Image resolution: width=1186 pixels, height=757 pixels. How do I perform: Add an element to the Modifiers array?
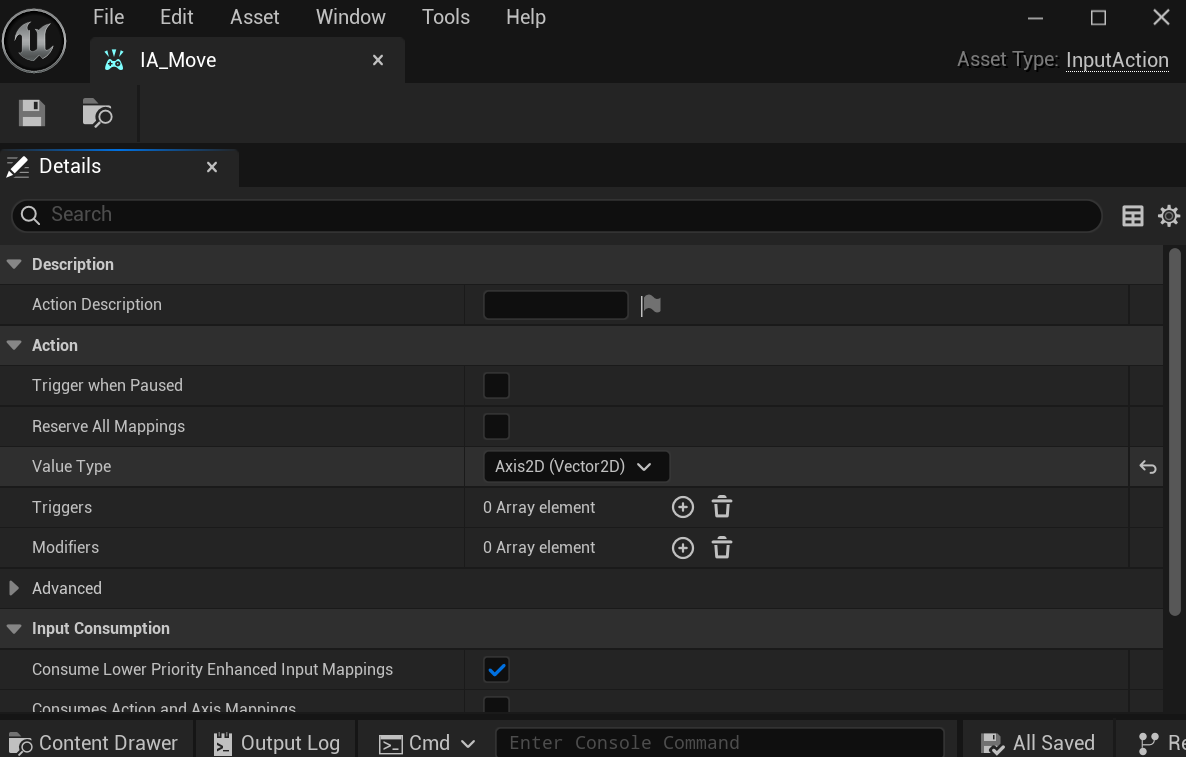(x=682, y=548)
